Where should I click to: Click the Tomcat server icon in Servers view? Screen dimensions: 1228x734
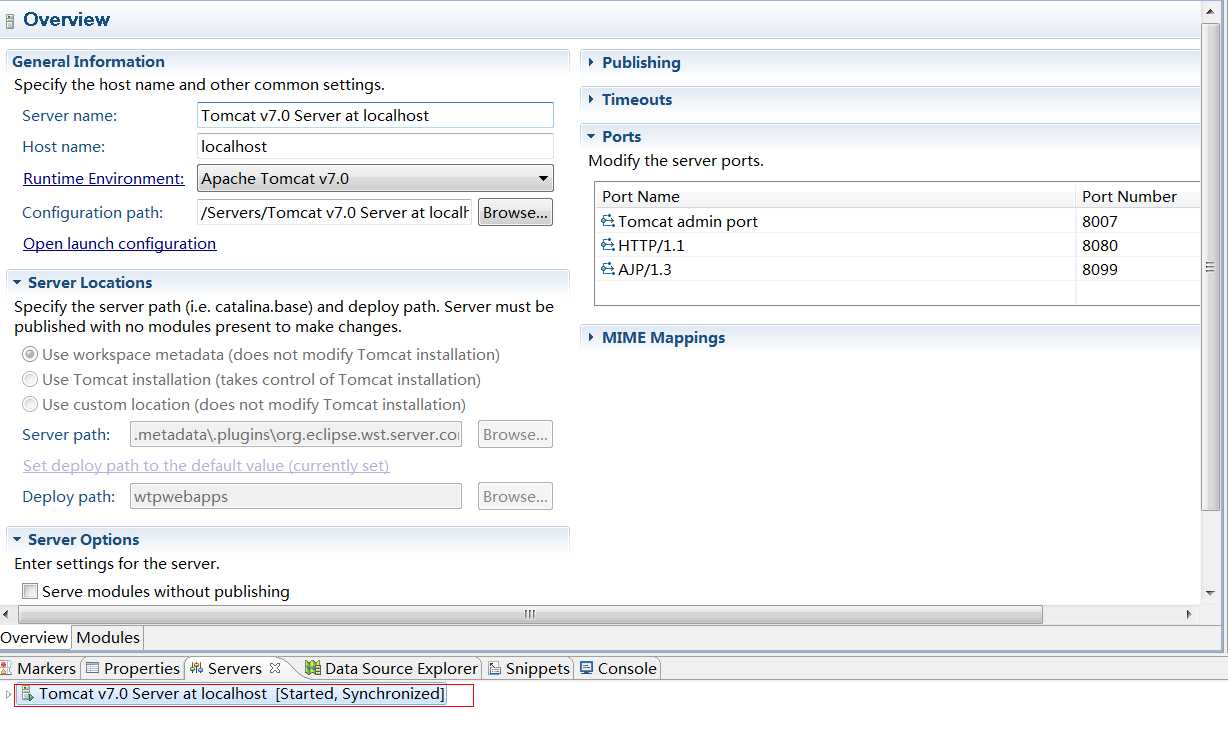coord(28,694)
